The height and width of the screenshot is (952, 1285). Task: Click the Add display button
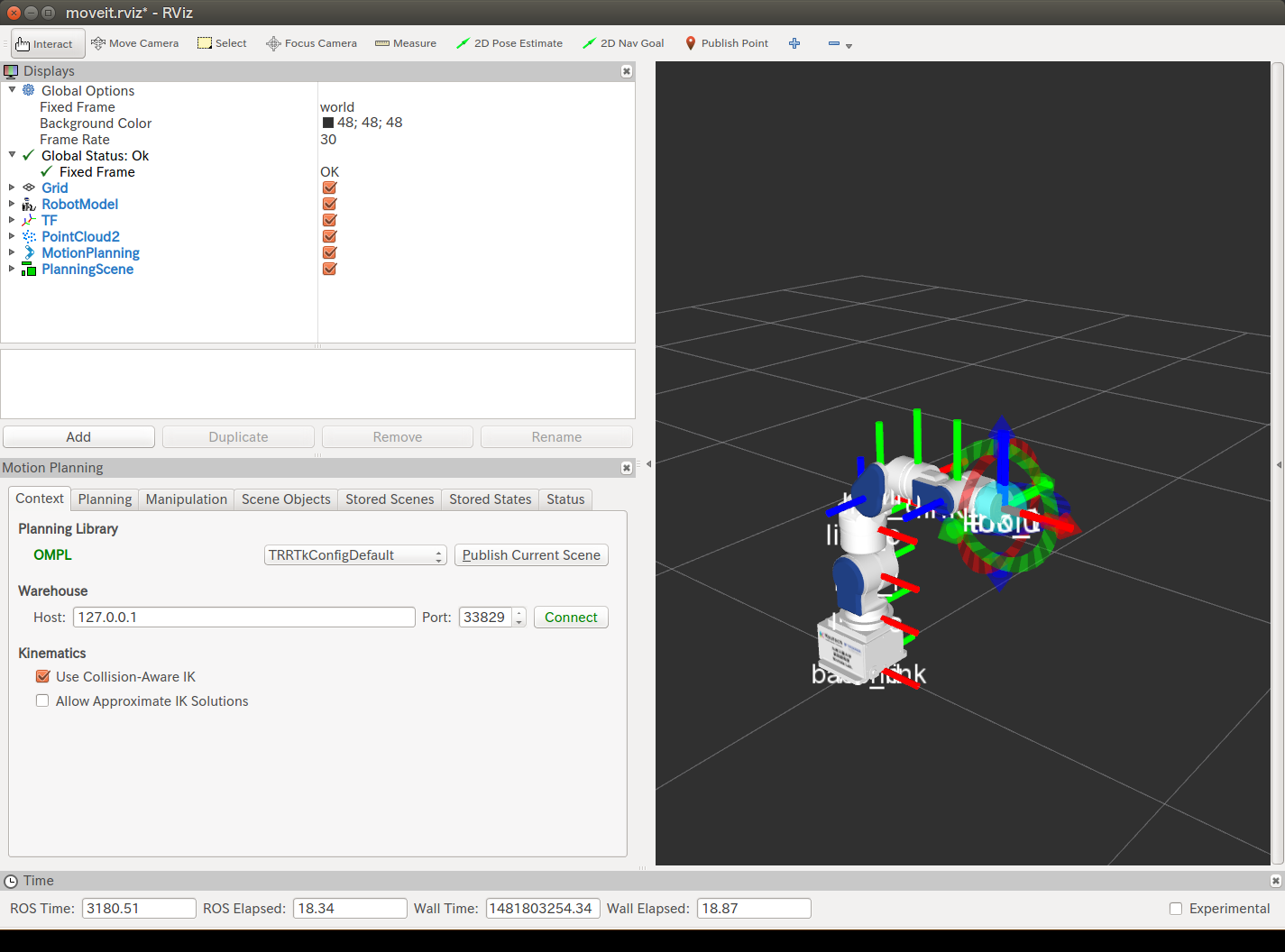(x=78, y=437)
